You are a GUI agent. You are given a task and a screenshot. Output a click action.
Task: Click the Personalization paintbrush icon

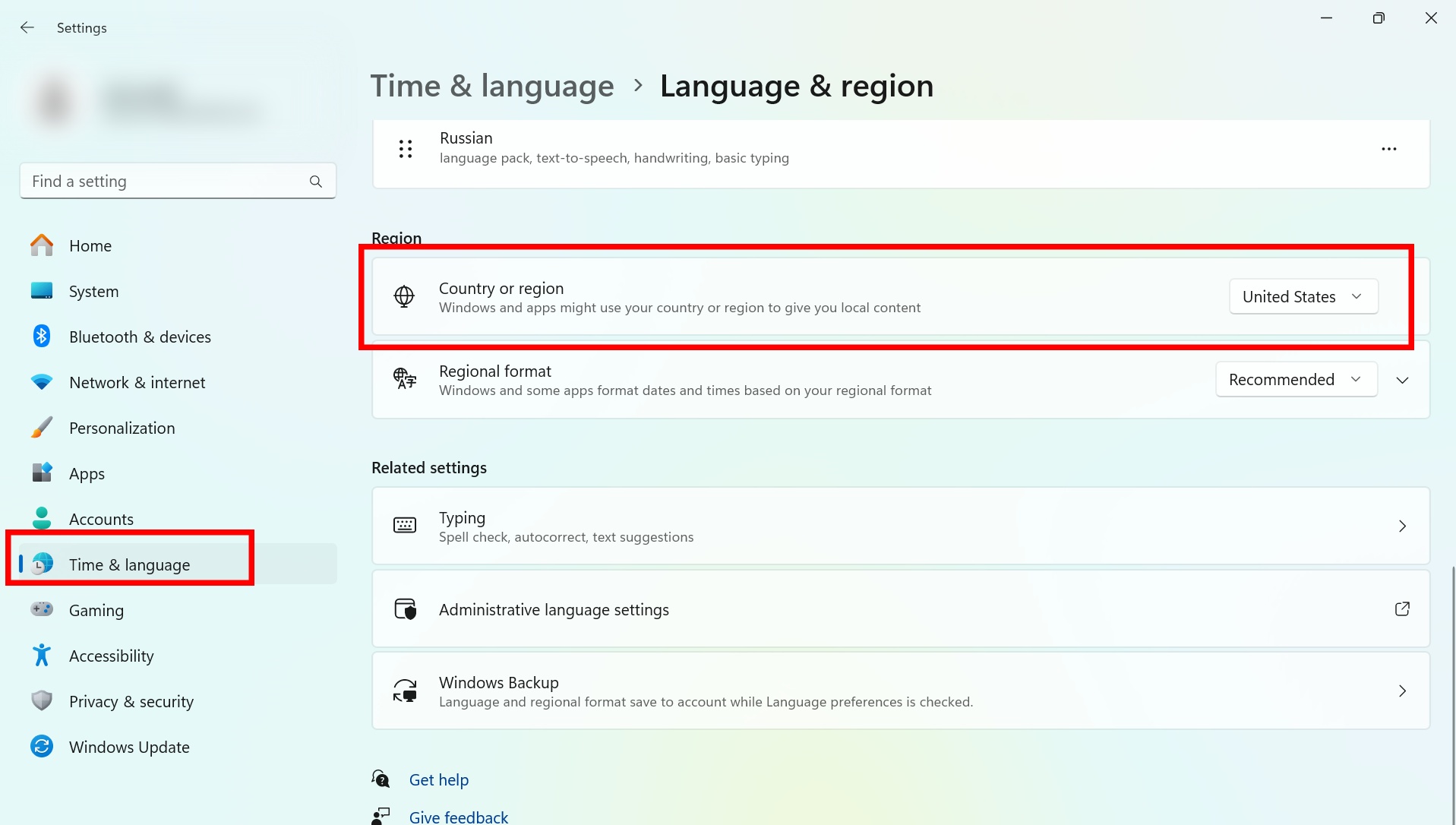pos(42,428)
